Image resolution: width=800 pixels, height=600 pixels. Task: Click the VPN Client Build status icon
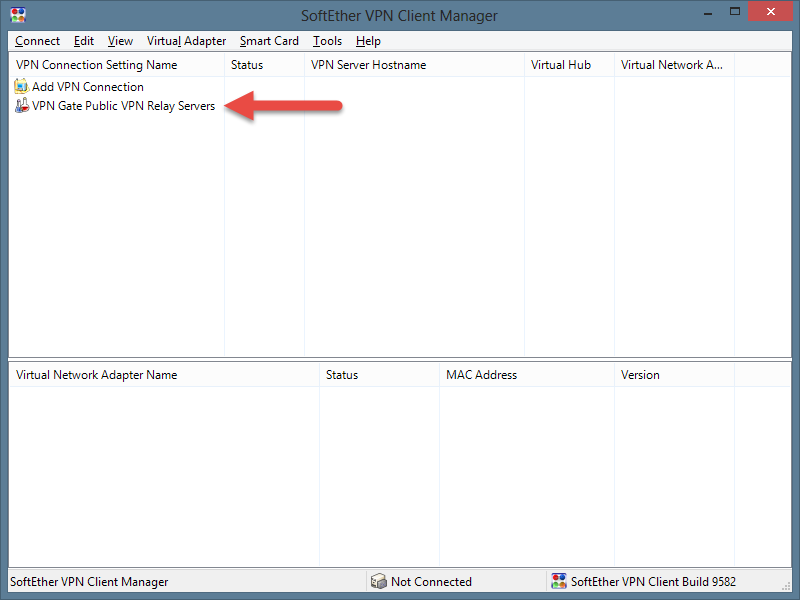tap(559, 581)
